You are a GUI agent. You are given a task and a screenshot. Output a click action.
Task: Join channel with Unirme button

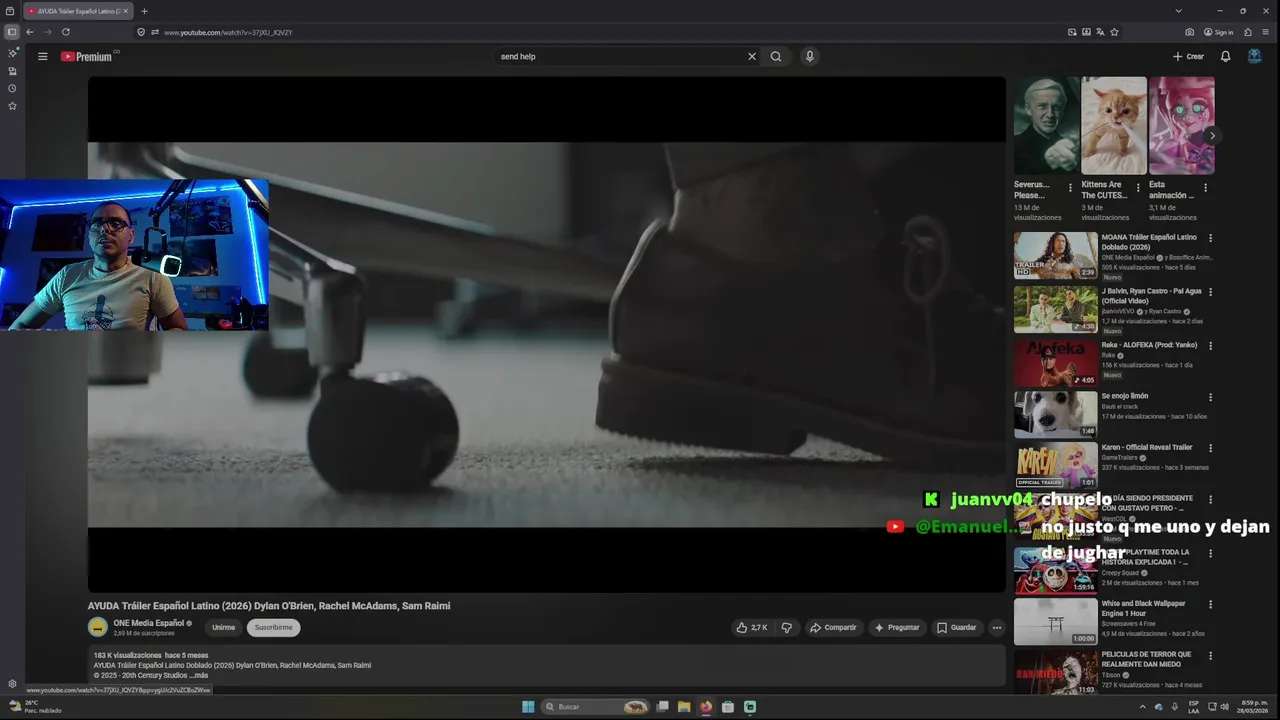point(223,627)
